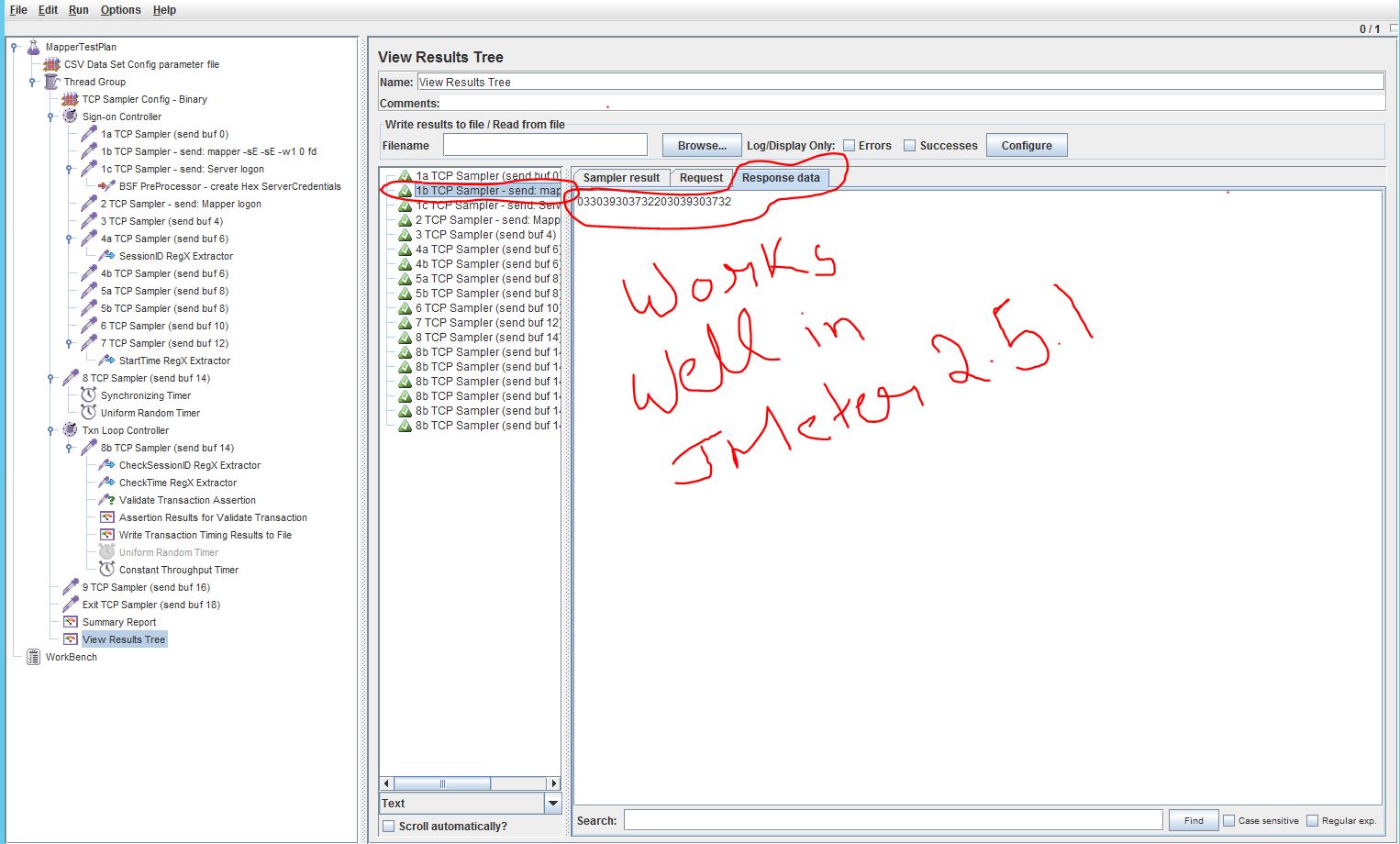Enable the Successes log/display checkbox

(x=909, y=145)
